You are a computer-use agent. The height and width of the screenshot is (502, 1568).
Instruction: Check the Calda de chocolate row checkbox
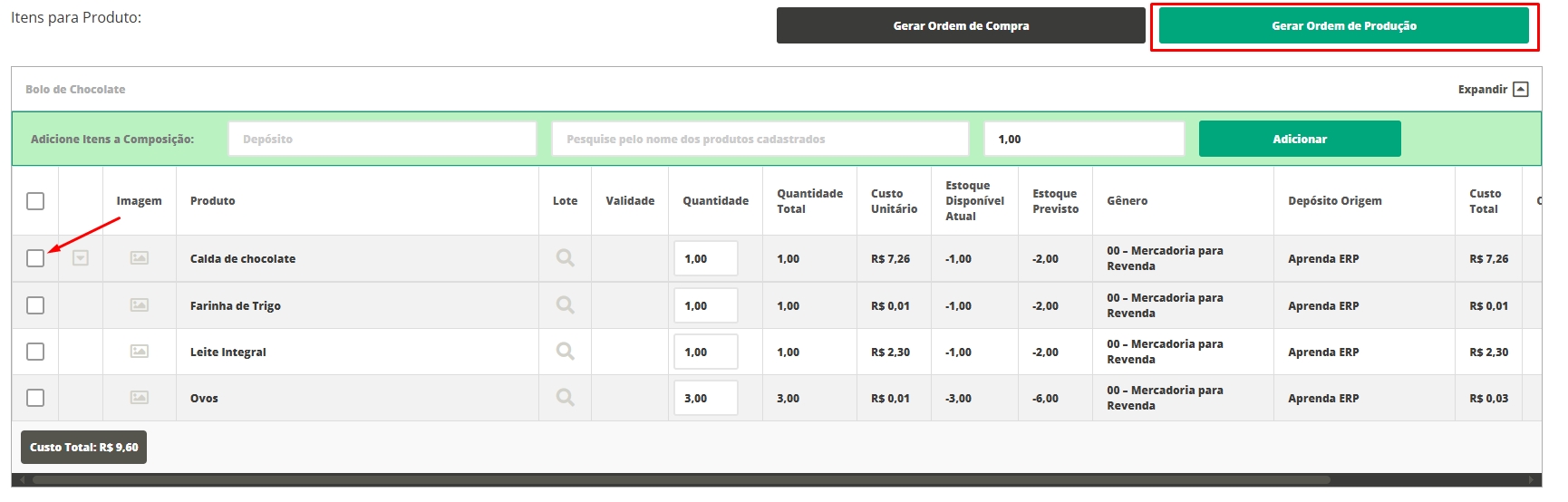coord(35,258)
